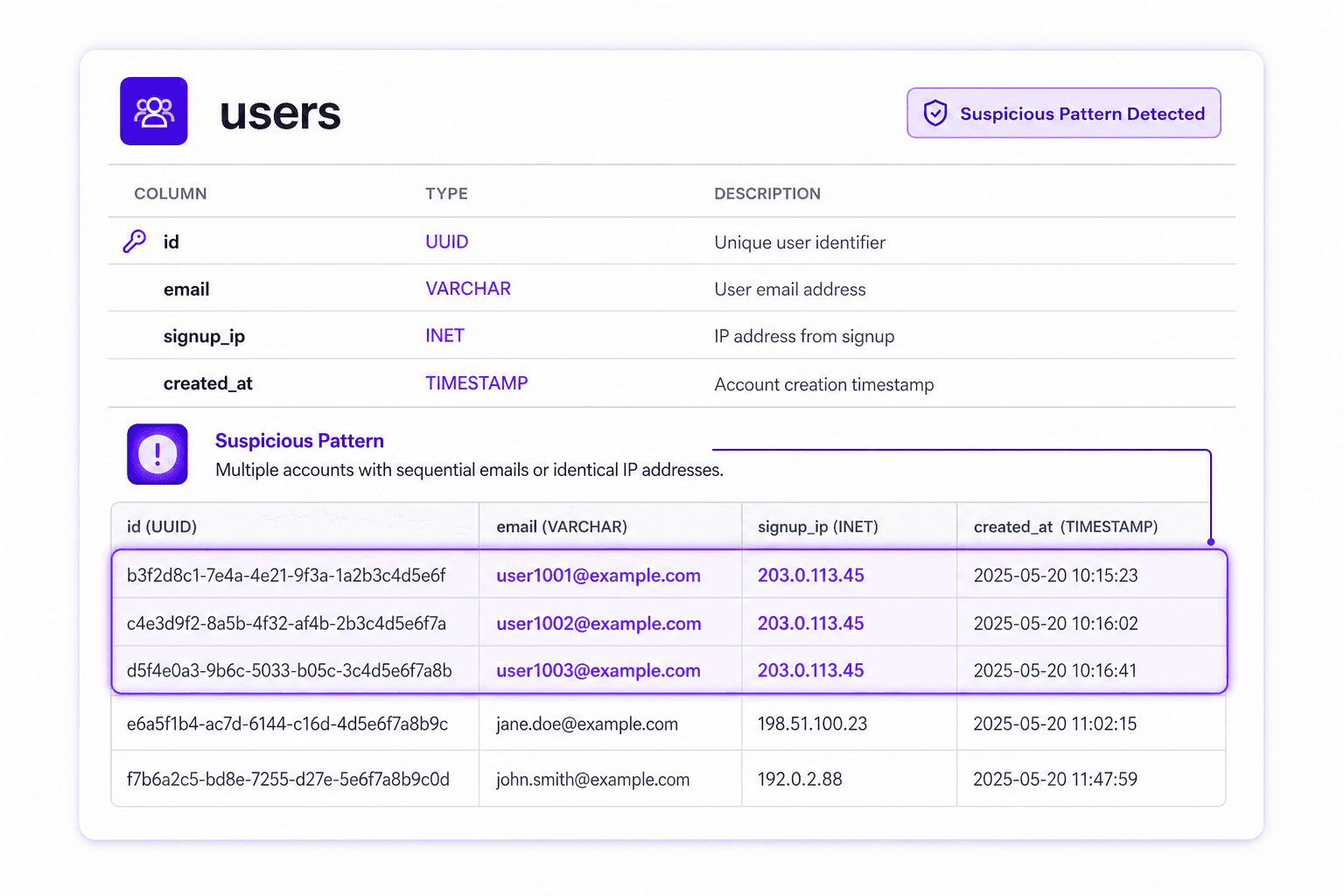The image size is (1344, 896).
Task: Select the id column name
Action: pyautogui.click(x=171, y=241)
